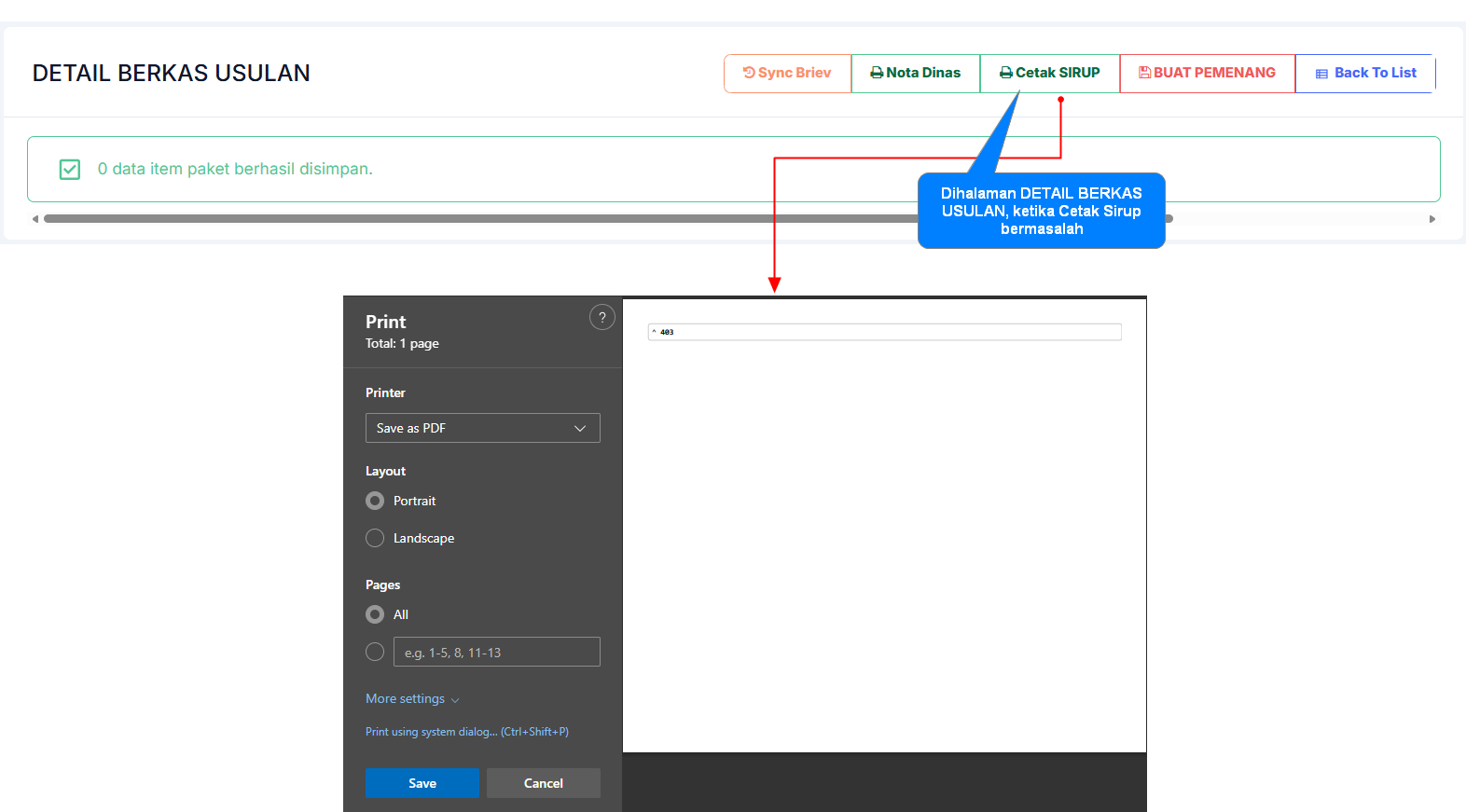The image size is (1466, 812).
Task: Cancel the print dialog
Action: (x=543, y=783)
